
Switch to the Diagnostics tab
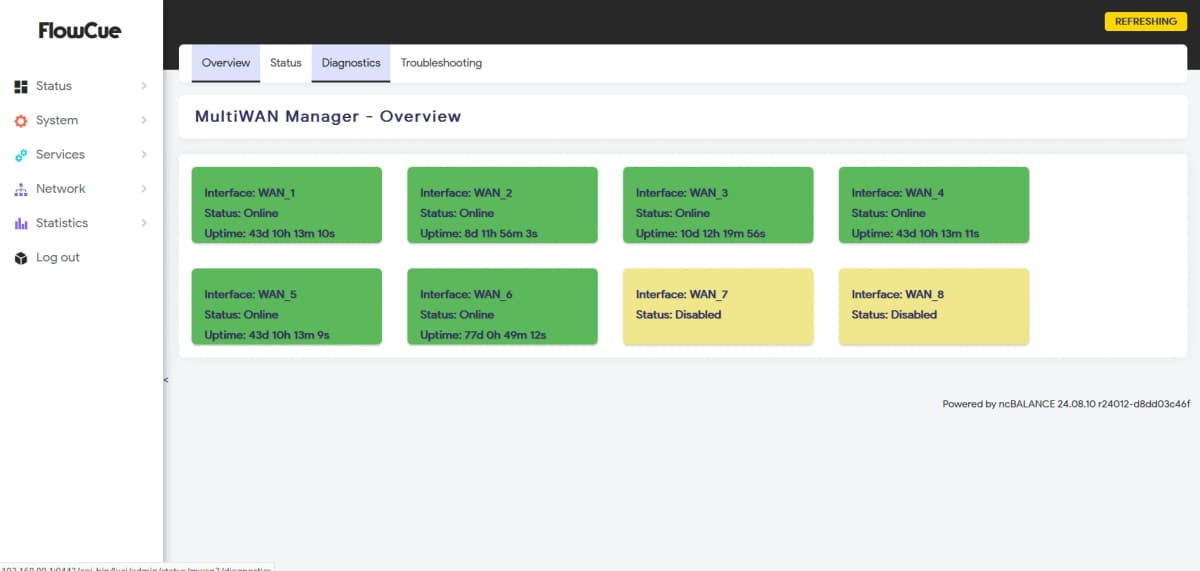pos(351,63)
